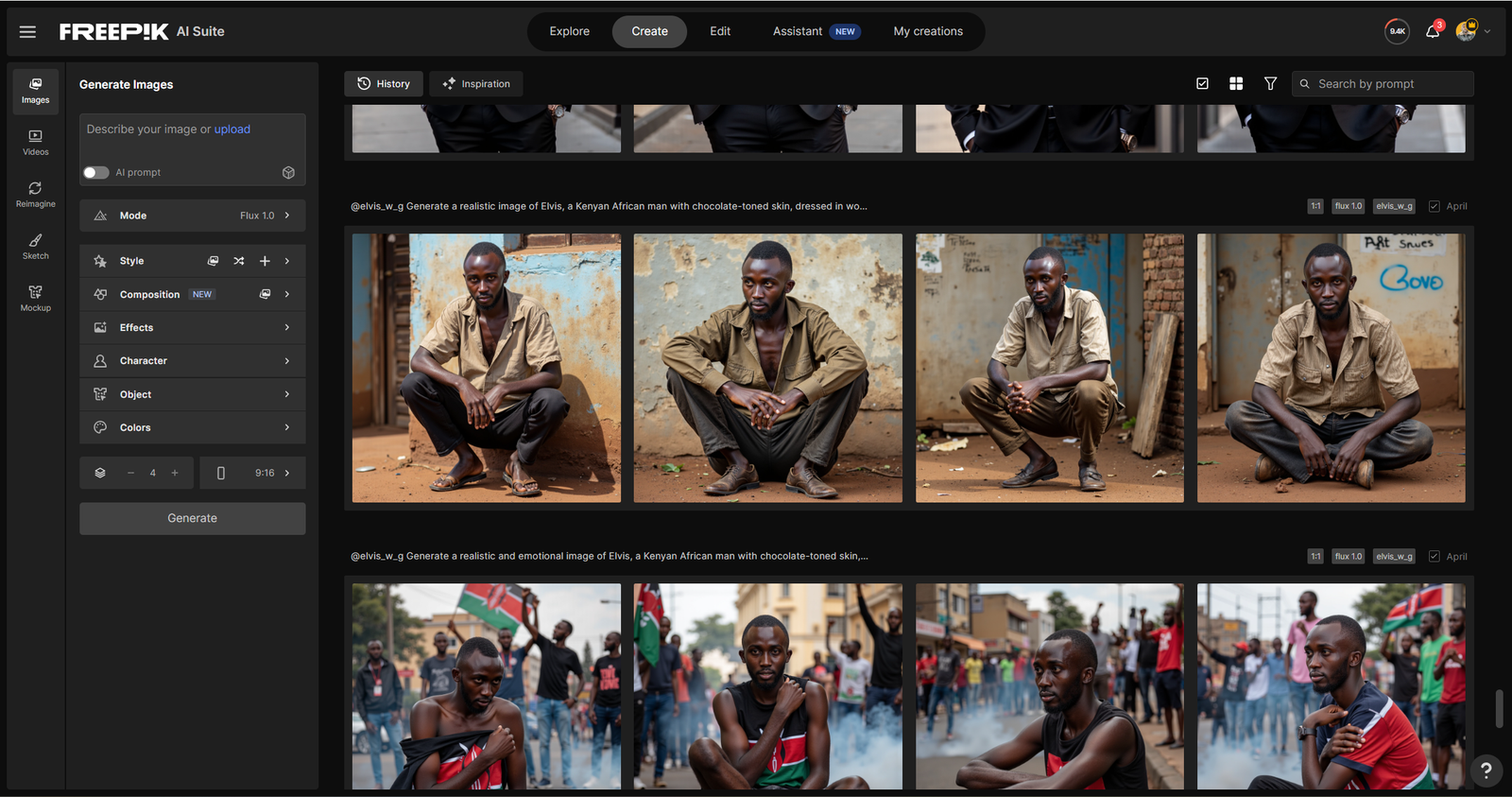Select the Create tab
The image size is (1512, 797).
point(649,31)
